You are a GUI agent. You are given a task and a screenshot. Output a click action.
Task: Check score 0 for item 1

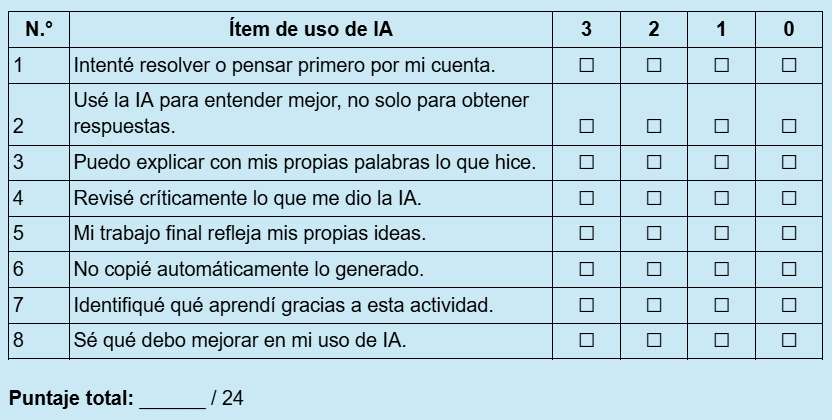tap(789, 66)
